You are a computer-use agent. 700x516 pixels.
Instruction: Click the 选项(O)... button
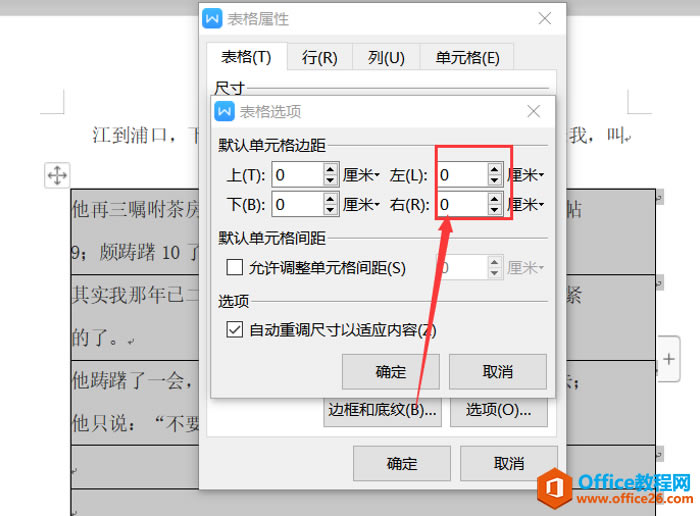coord(499,411)
